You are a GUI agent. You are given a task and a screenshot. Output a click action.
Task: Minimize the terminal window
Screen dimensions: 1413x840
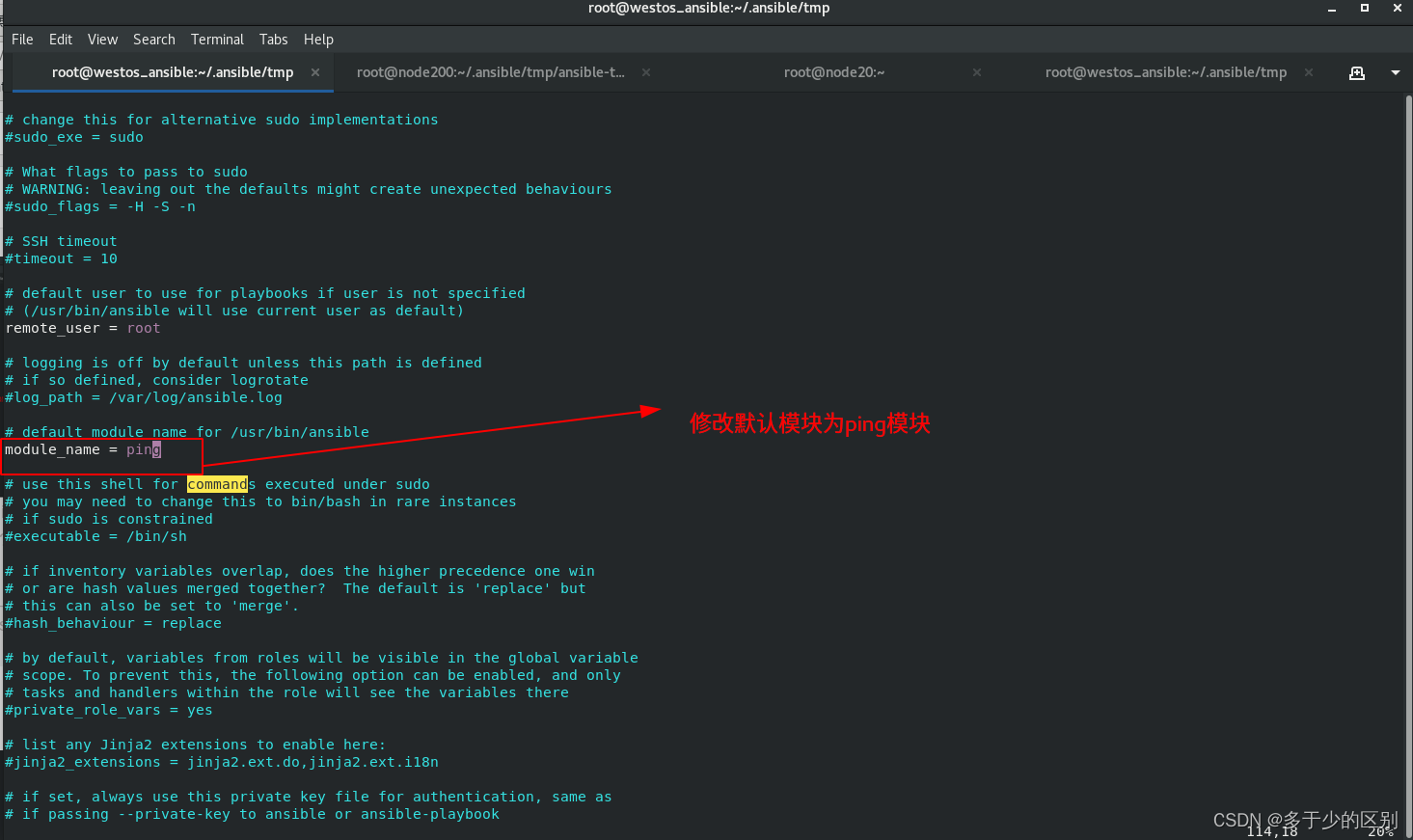pos(1332,9)
